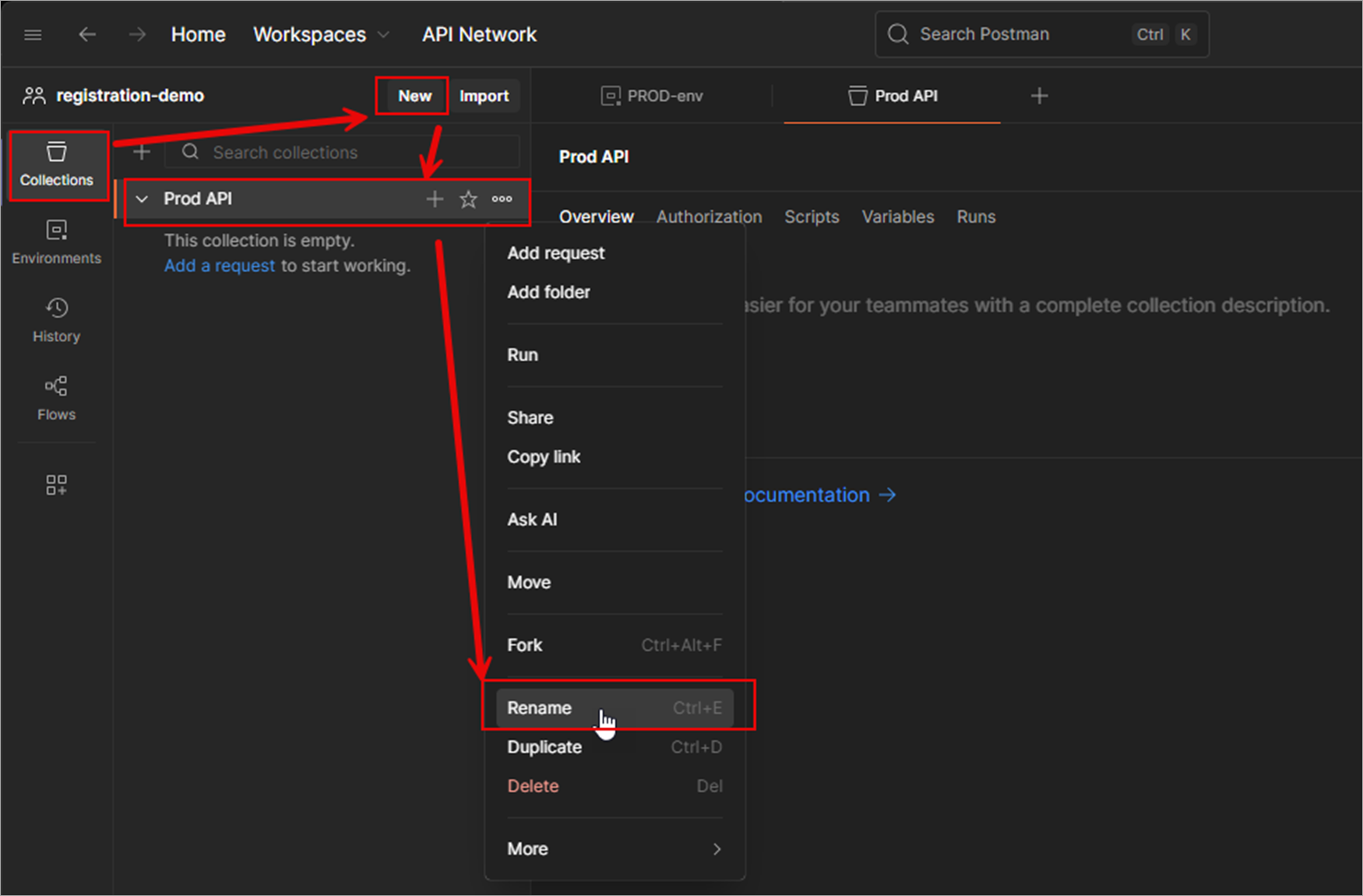1363x896 pixels.
Task: Open the three-dot menu on Prod API
Action: tap(502, 199)
